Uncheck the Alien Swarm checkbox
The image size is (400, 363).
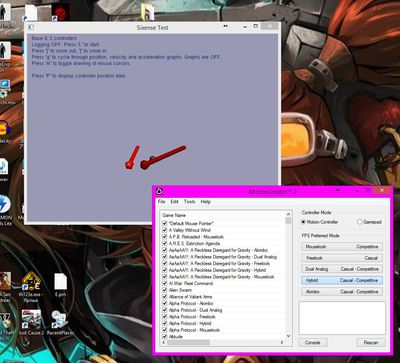[164, 290]
